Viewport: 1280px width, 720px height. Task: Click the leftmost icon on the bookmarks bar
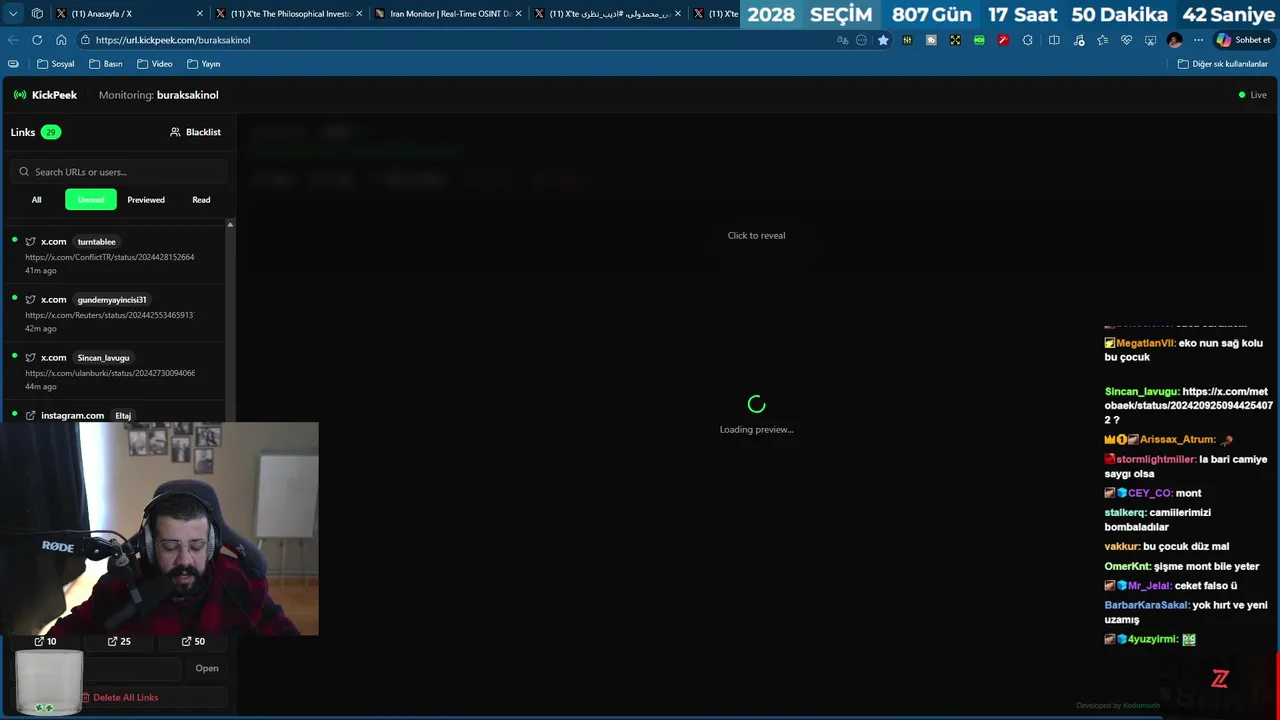point(13,64)
